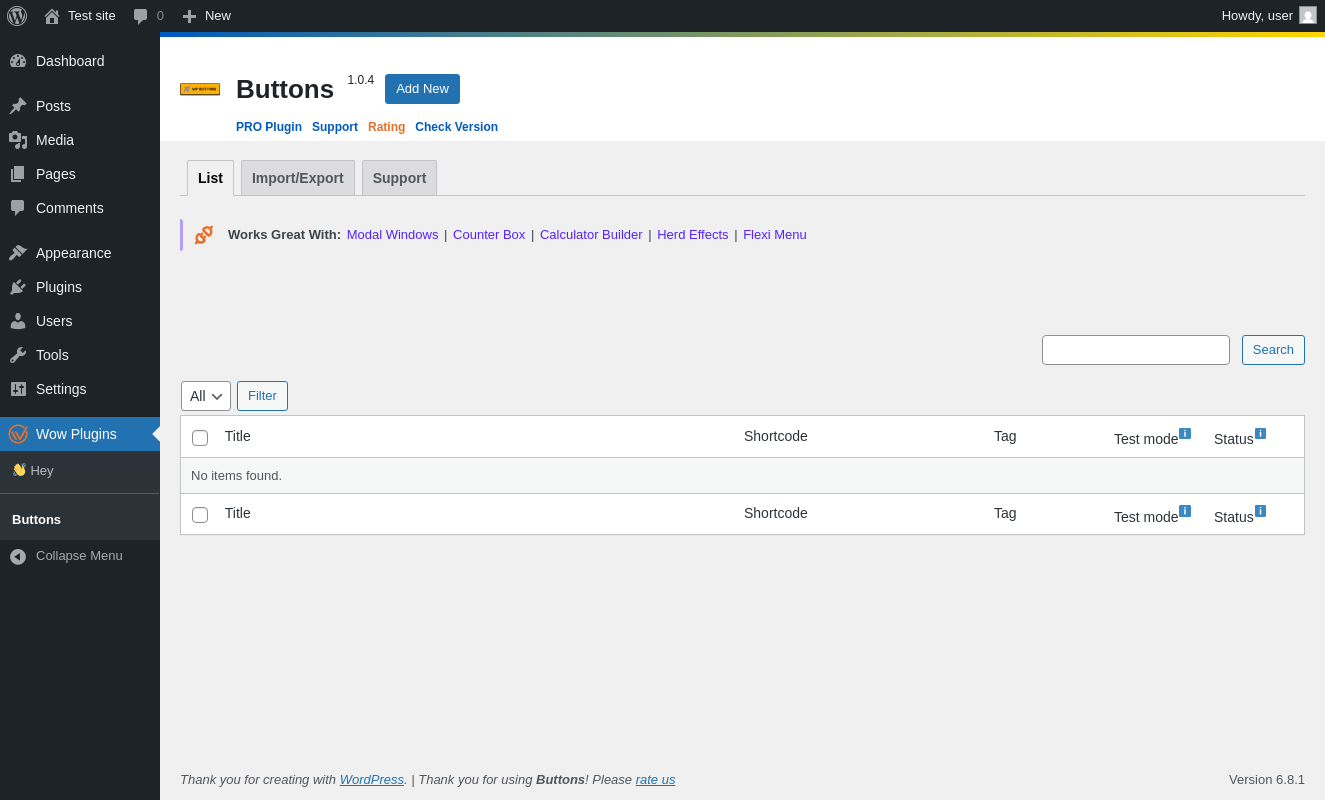Click the Filter button
The width and height of the screenshot is (1325, 800).
[x=262, y=396]
